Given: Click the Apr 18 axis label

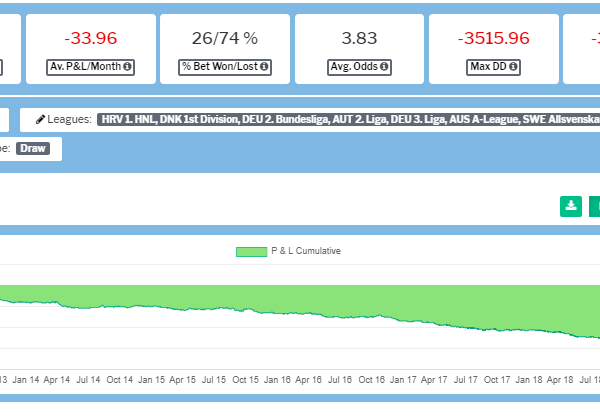Looking at the screenshot, I should [x=560, y=380].
